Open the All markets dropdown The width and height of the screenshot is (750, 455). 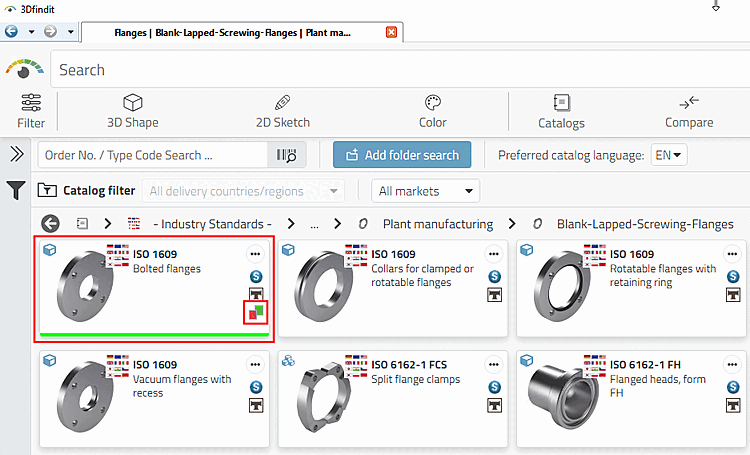tap(425, 190)
